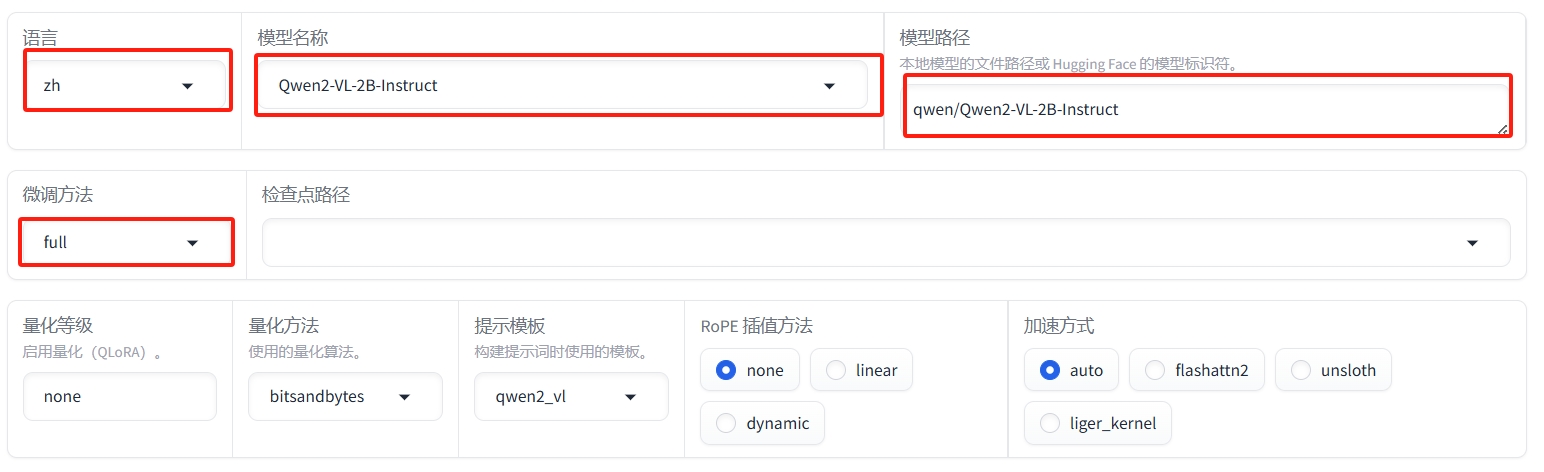Select liger_kernel acceleration option
This screenshot has height=472, width=1544.
pyautogui.click(x=1050, y=423)
